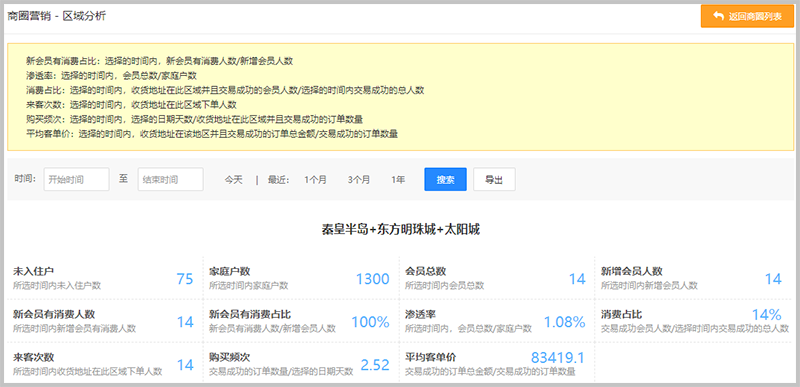Click the 购买频次 value 2.52

pos(375,365)
